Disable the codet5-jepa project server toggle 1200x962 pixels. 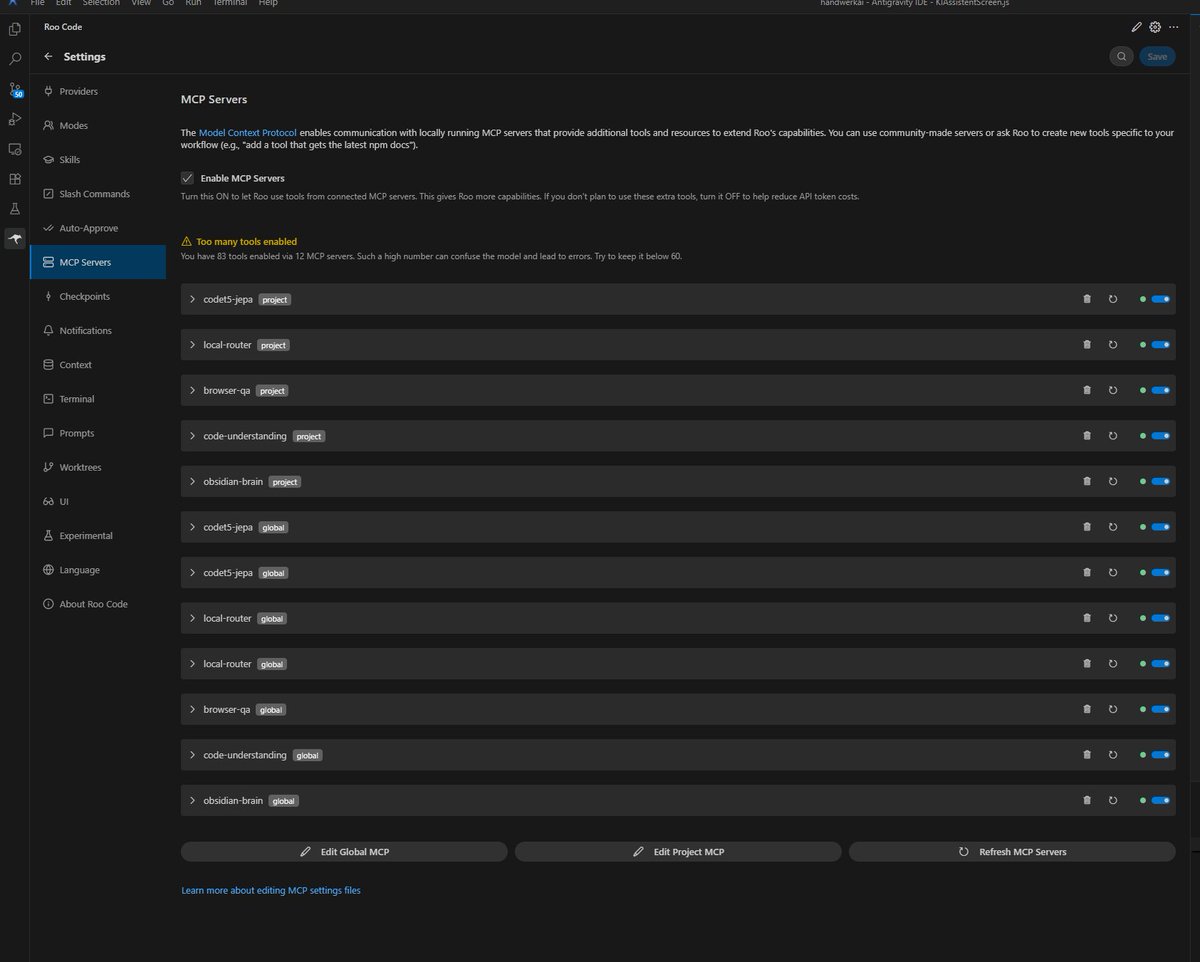pyautogui.click(x=1160, y=299)
